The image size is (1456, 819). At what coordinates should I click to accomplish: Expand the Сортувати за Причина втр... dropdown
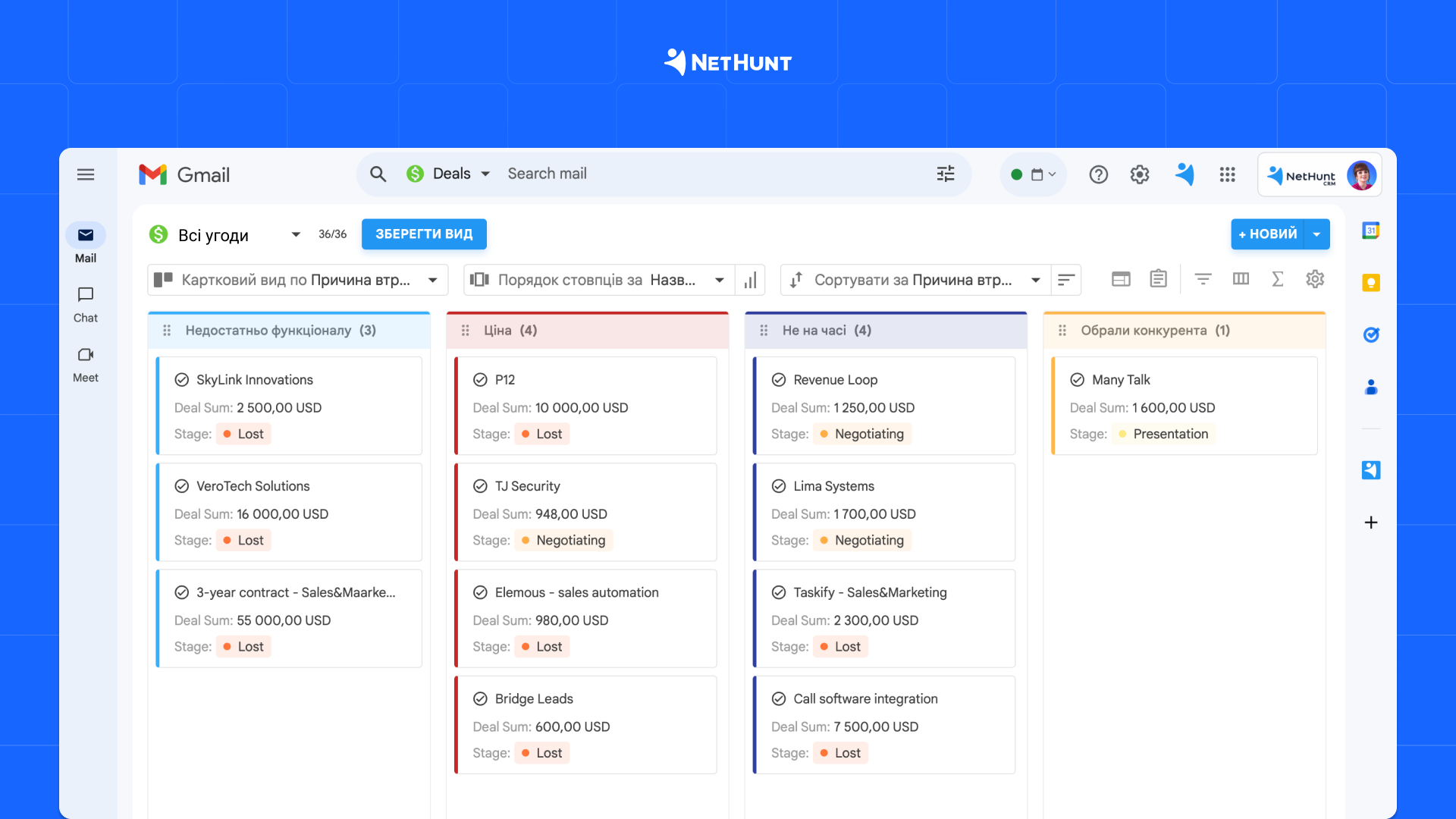[1038, 280]
